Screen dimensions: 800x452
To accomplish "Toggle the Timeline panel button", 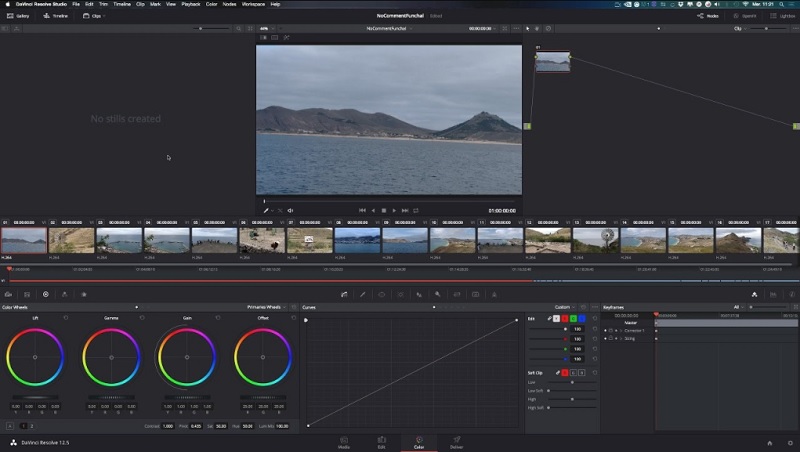I will click(x=56, y=16).
